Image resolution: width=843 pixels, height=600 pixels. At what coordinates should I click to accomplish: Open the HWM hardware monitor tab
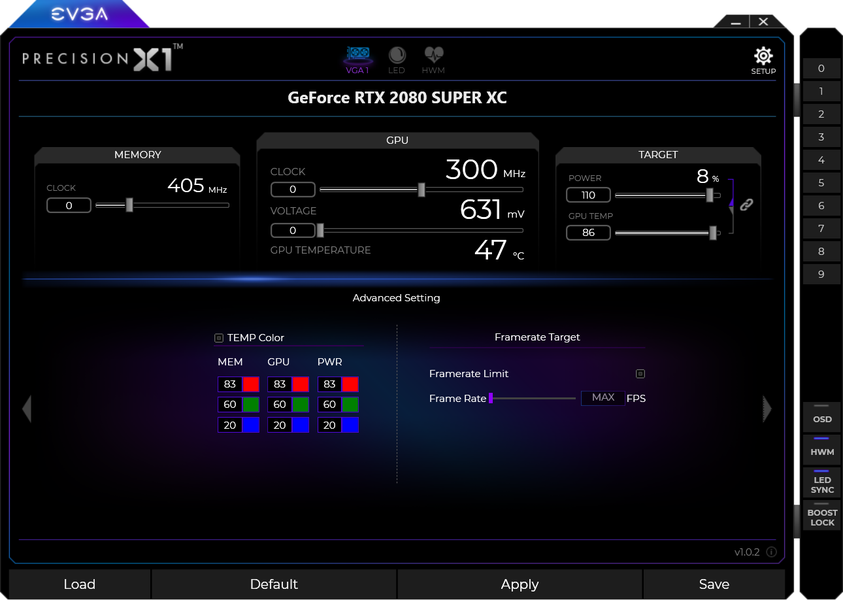click(433, 60)
